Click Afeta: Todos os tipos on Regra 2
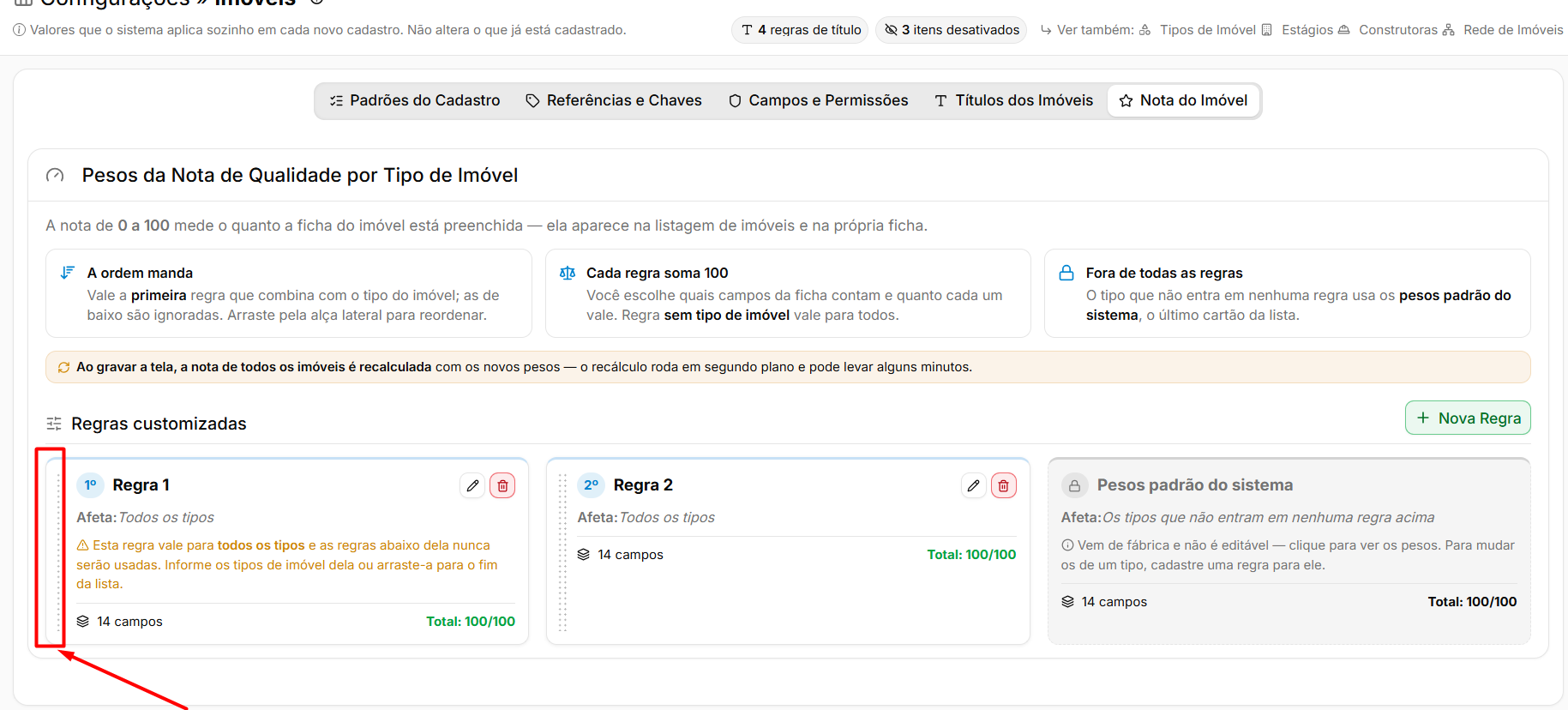This screenshot has width=1568, height=710. click(x=646, y=517)
